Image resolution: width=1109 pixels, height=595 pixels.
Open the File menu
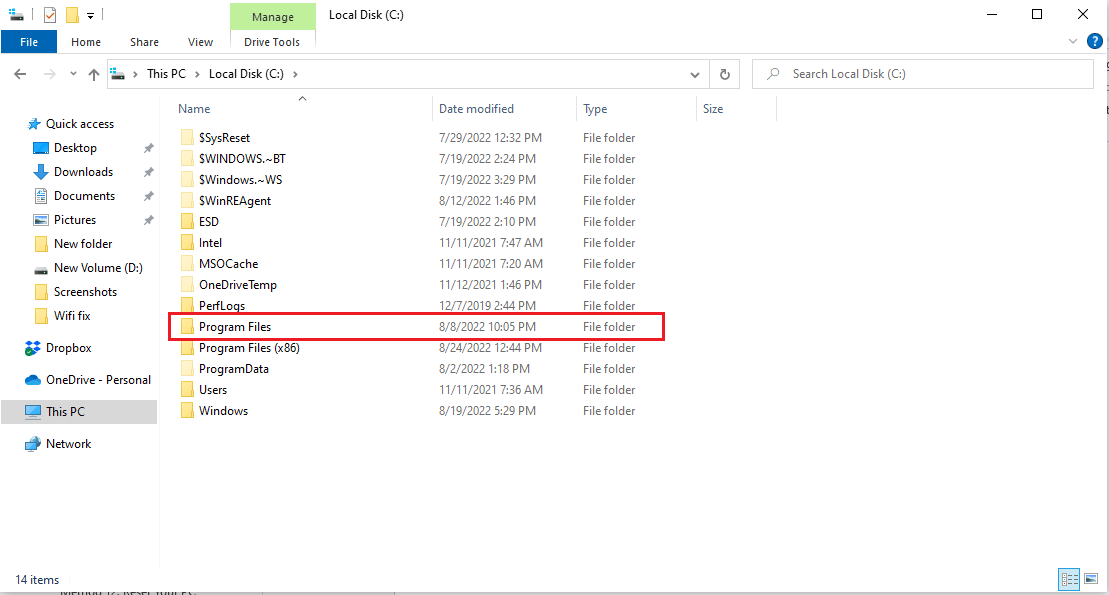29,42
